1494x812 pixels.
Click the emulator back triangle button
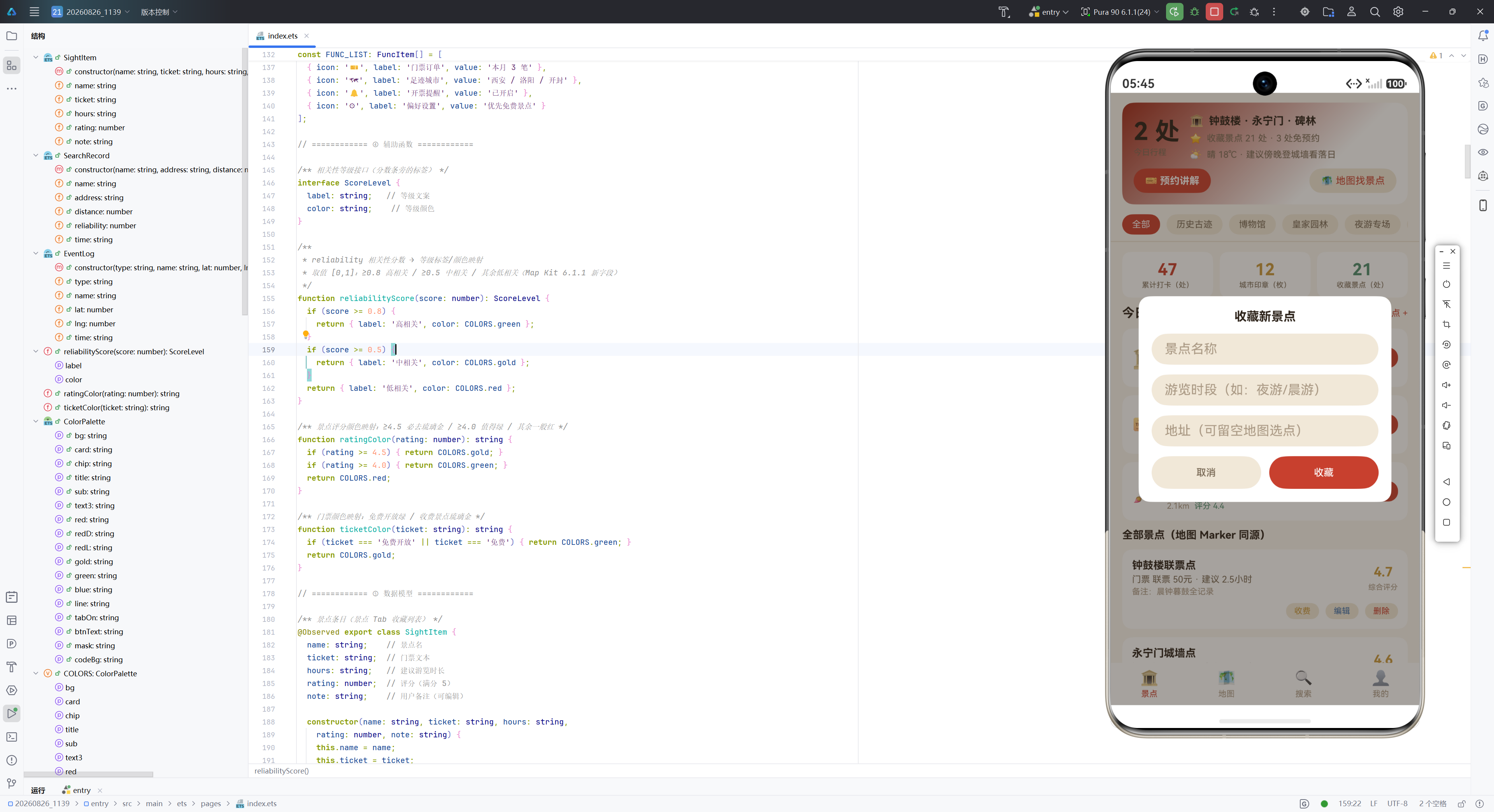pyautogui.click(x=1447, y=481)
